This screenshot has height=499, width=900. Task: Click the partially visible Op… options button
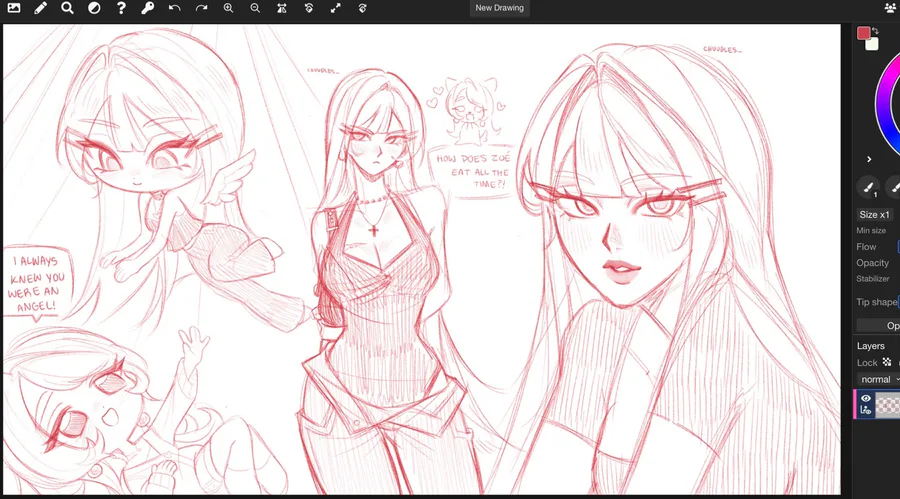(x=879, y=326)
